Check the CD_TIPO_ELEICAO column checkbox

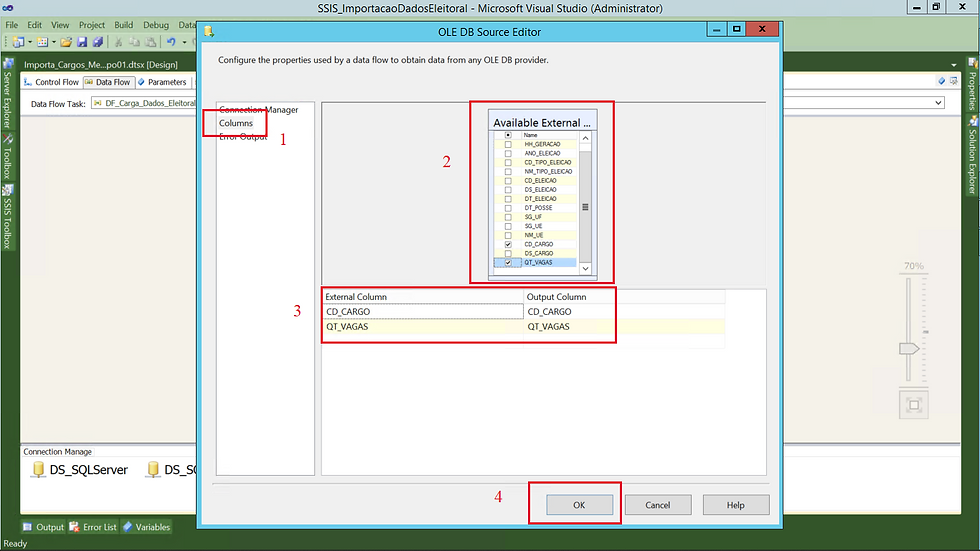coord(508,162)
